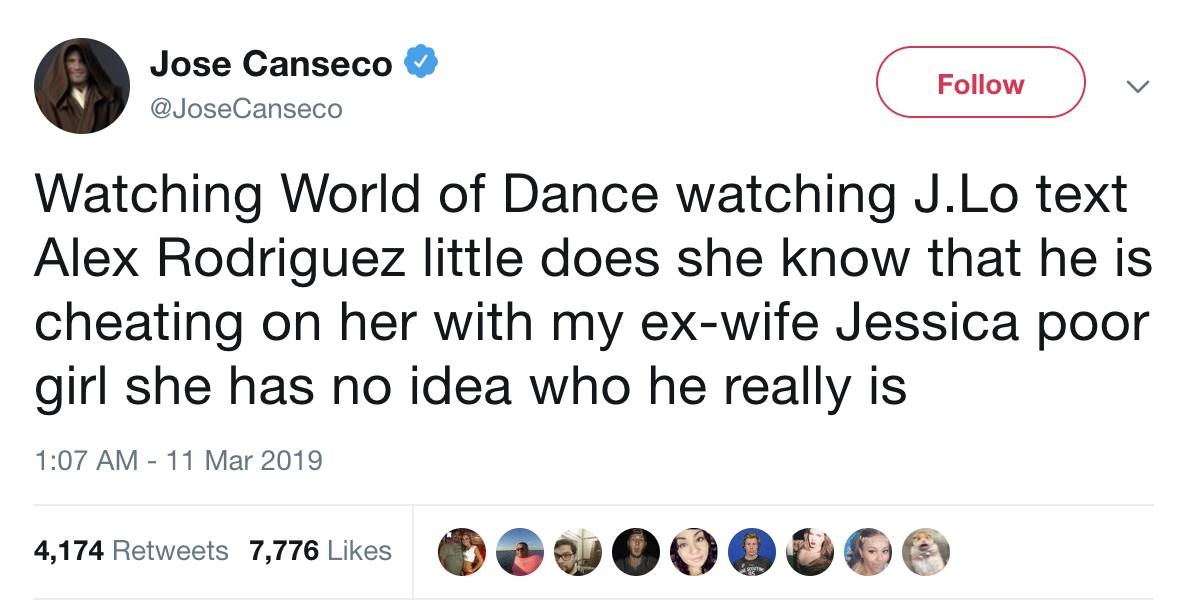1180x610 pixels.
Task: Open the 1:07 AM - 11 Mar 2019 timestamp
Action: point(178,460)
